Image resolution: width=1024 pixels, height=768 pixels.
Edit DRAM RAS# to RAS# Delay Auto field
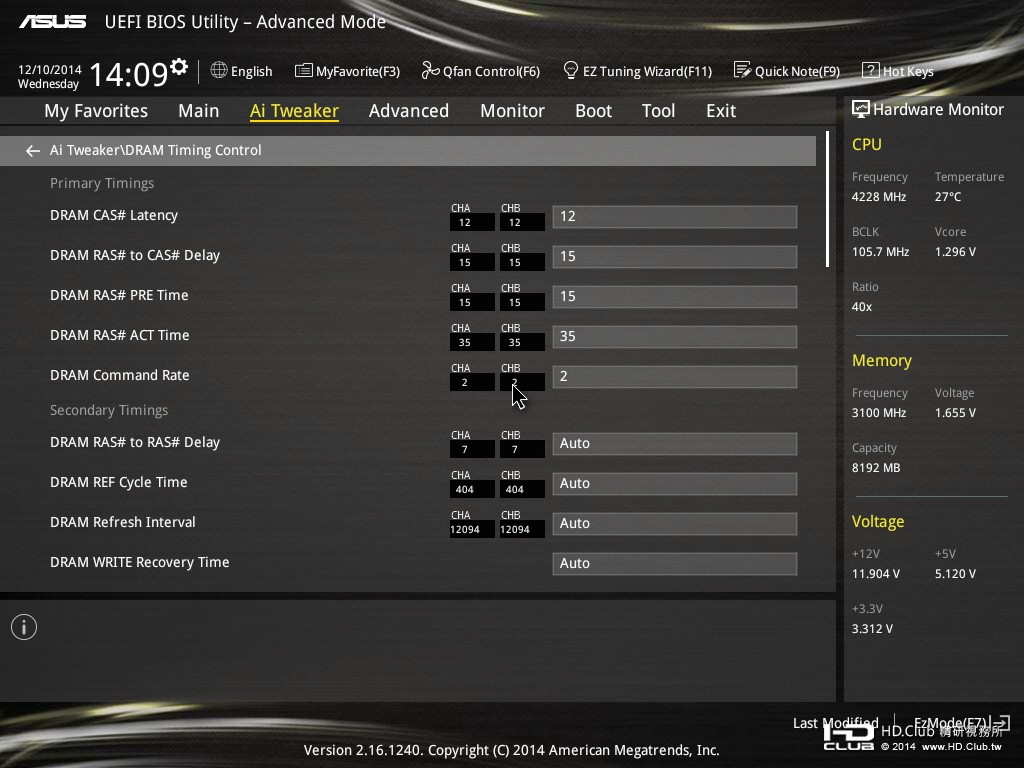(675, 443)
